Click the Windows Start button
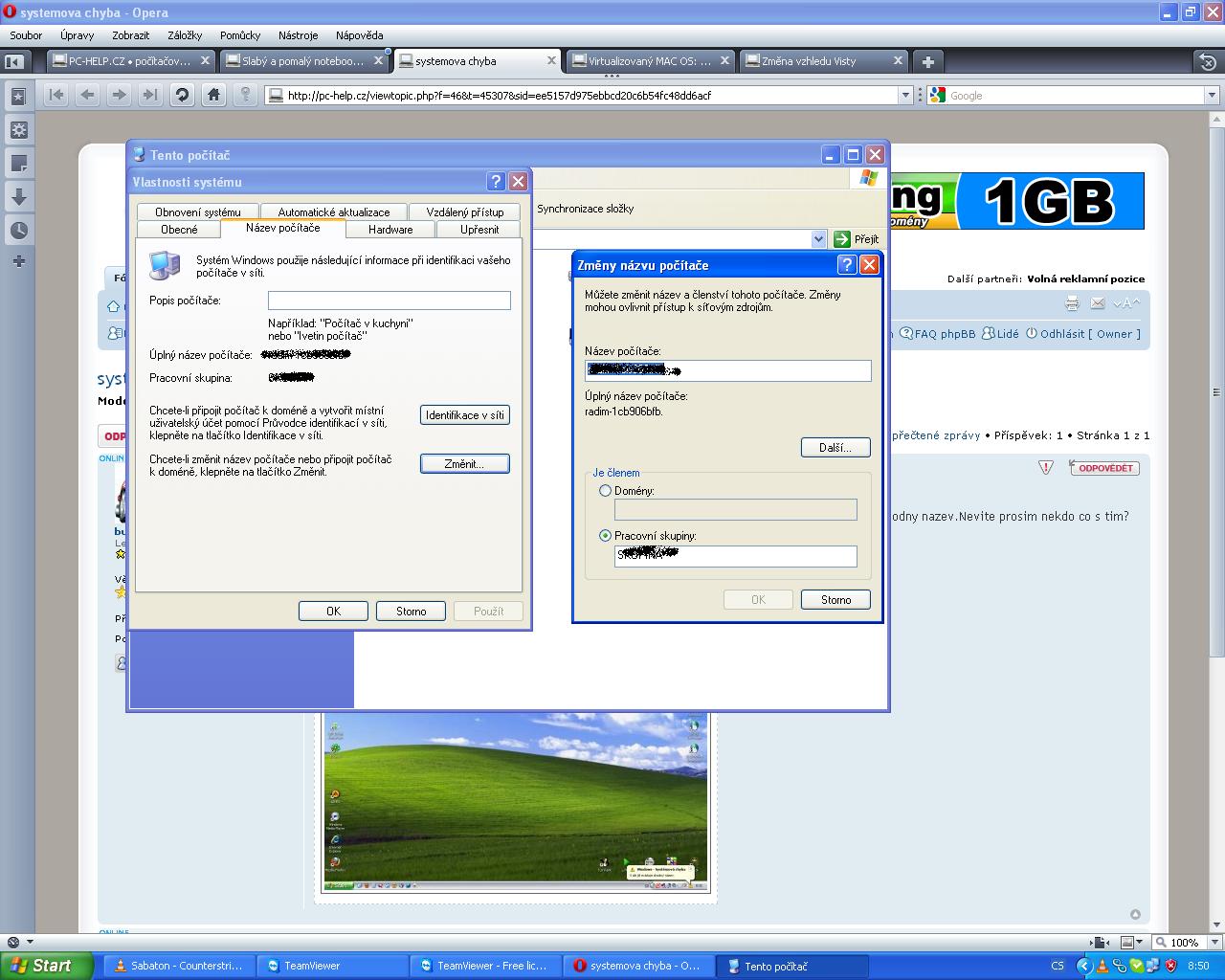 click(x=47, y=966)
